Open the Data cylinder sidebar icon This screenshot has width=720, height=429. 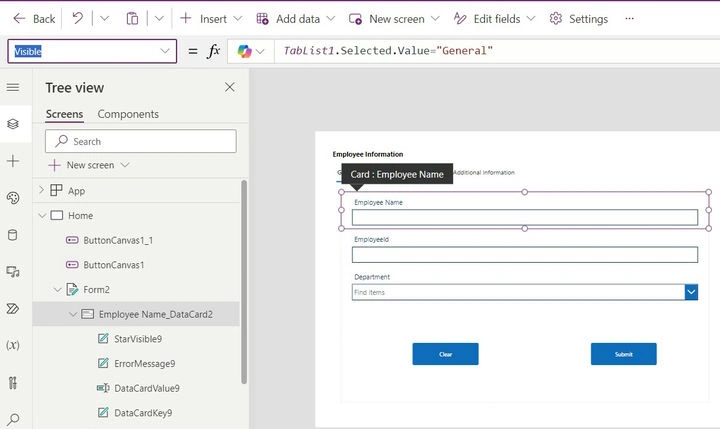click(x=13, y=235)
